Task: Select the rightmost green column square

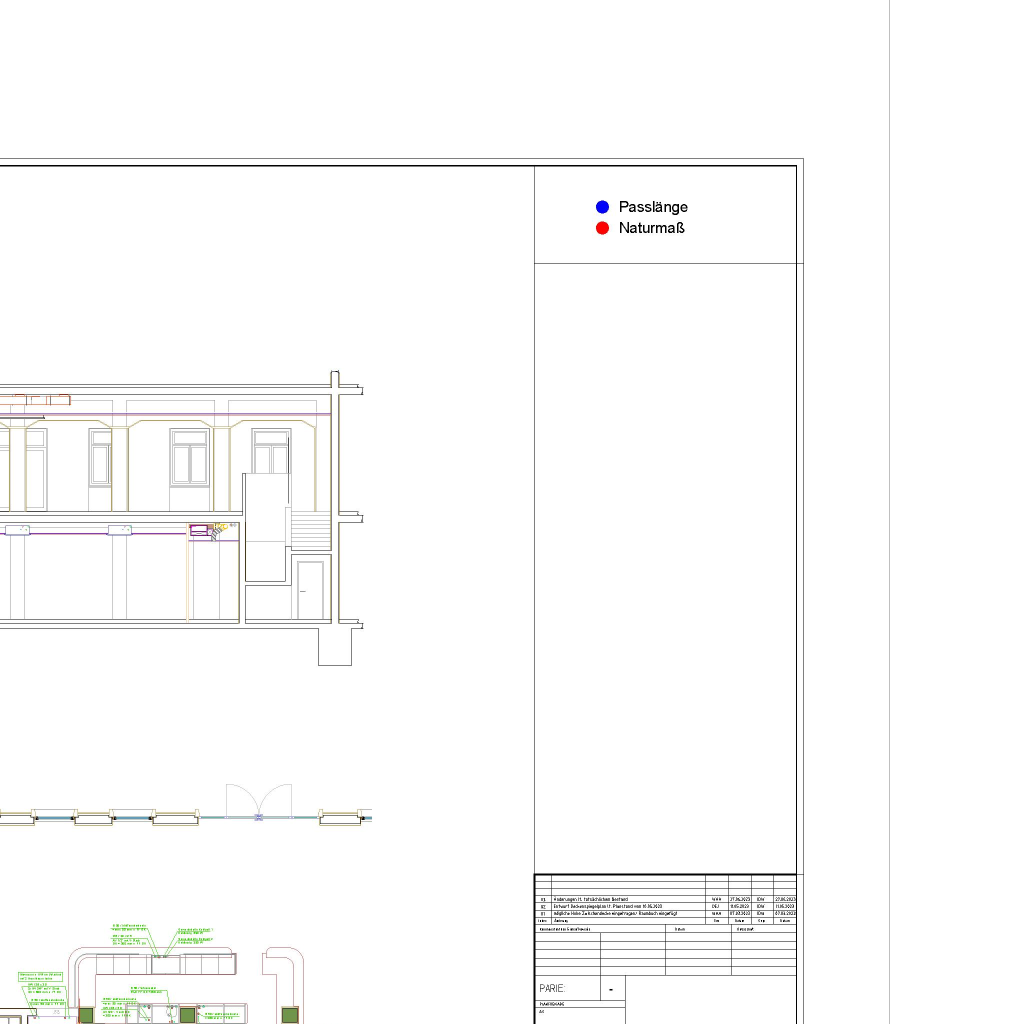Action: (x=290, y=1015)
